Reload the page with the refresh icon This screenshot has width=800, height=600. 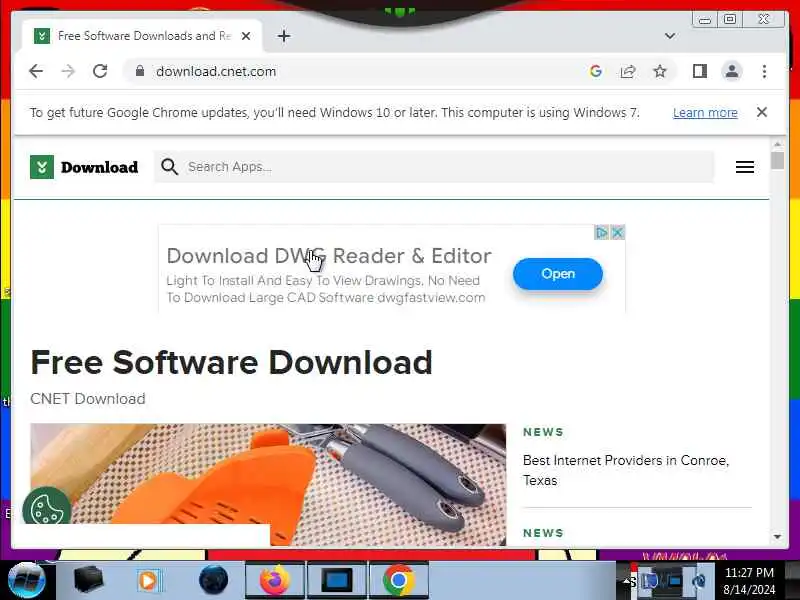click(x=100, y=71)
